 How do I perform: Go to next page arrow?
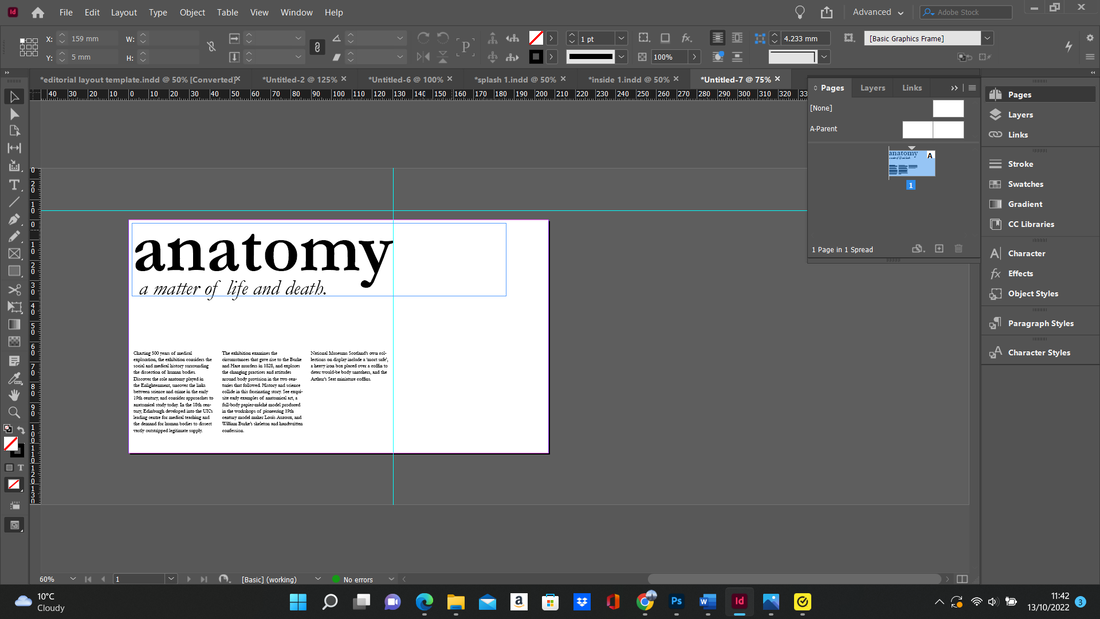189,579
